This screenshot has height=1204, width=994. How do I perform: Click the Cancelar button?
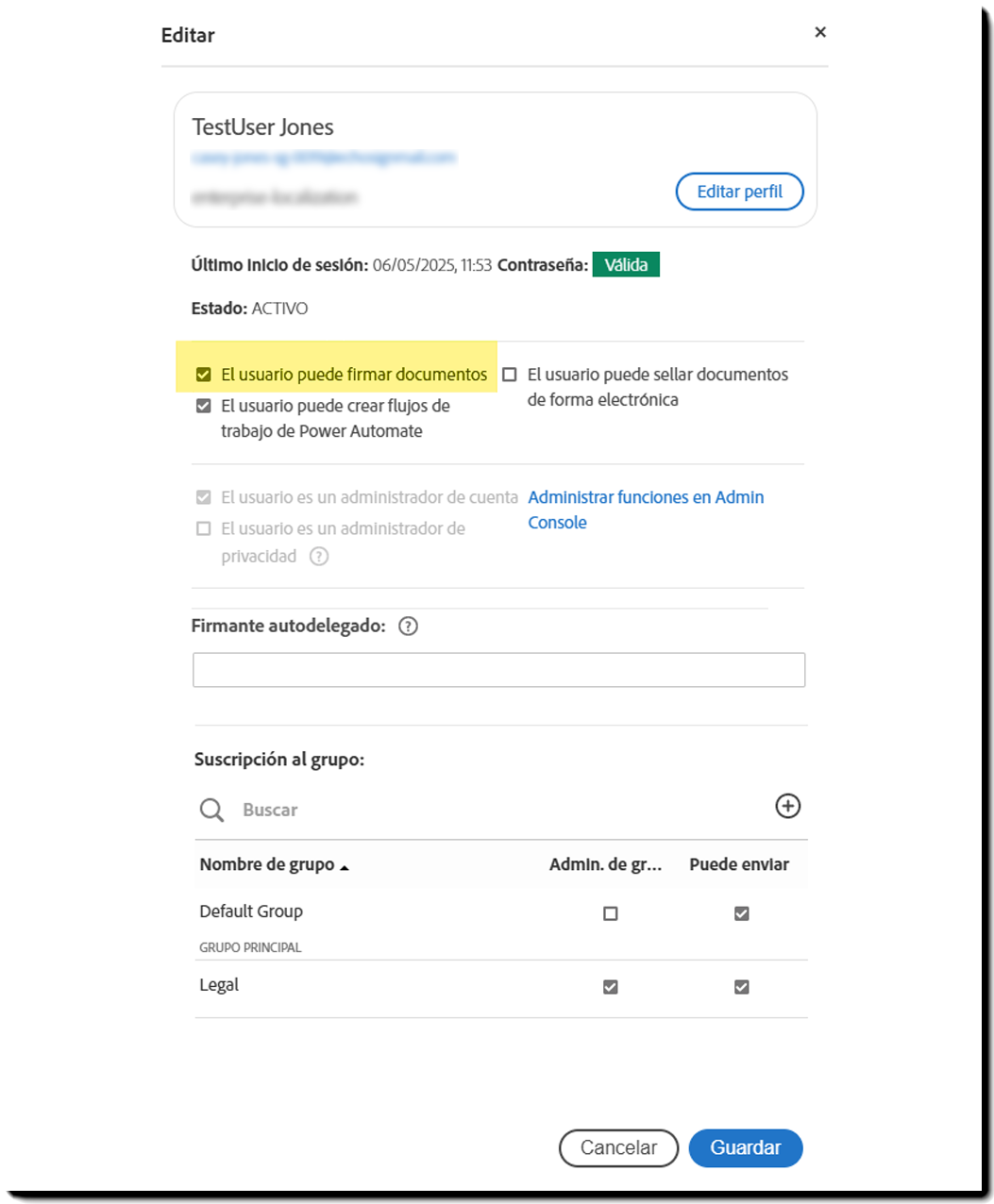point(618,1148)
